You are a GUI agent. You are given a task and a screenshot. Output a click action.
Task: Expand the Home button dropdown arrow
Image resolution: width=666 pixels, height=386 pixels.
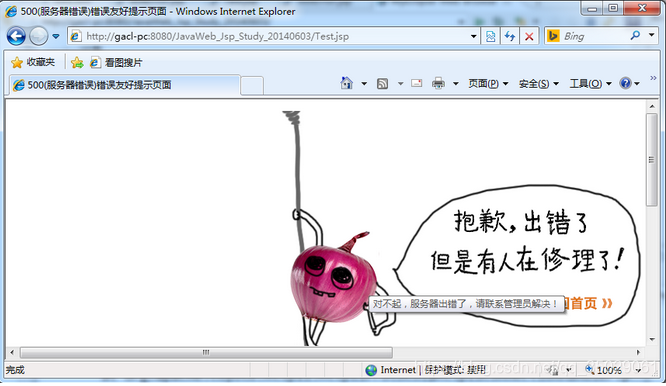(364, 84)
